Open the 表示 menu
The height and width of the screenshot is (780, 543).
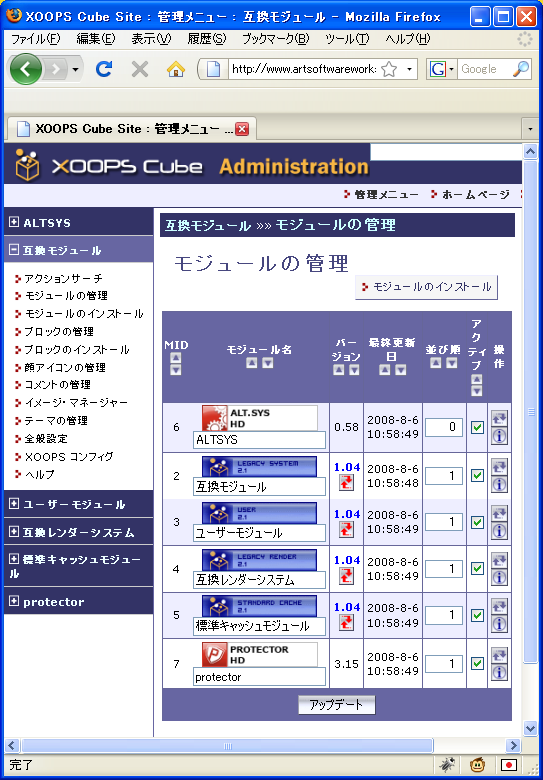coord(151,39)
